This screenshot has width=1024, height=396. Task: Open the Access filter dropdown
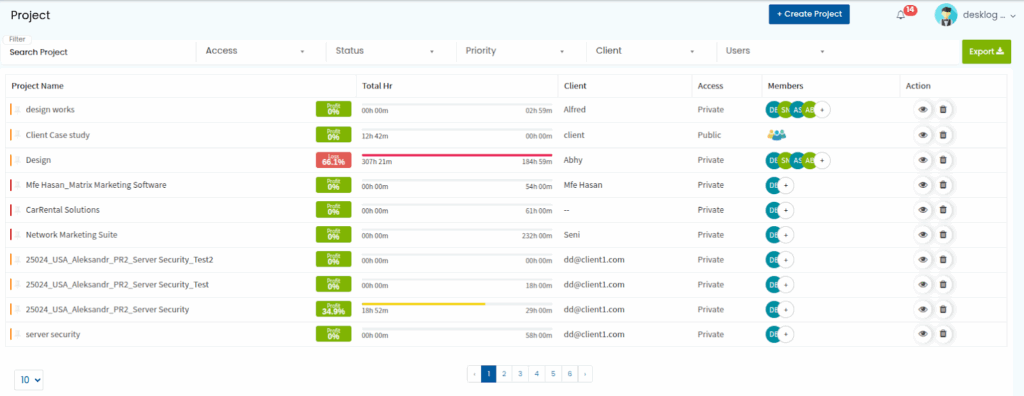pyautogui.click(x=255, y=51)
